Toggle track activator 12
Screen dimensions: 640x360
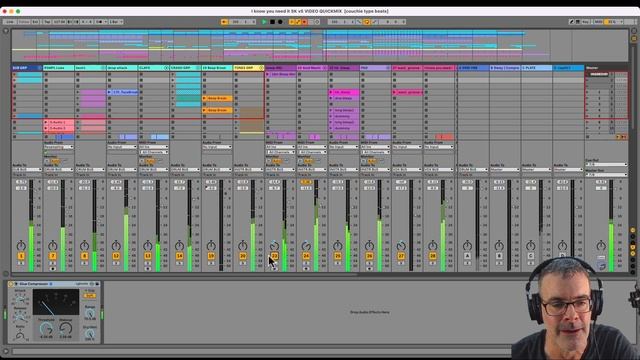coord(116,256)
